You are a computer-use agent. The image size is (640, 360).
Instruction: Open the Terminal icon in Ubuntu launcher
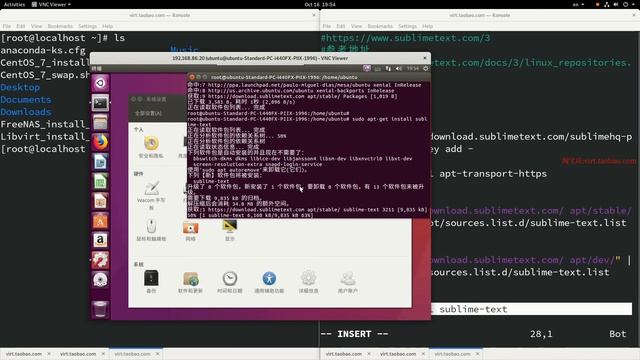point(100,103)
